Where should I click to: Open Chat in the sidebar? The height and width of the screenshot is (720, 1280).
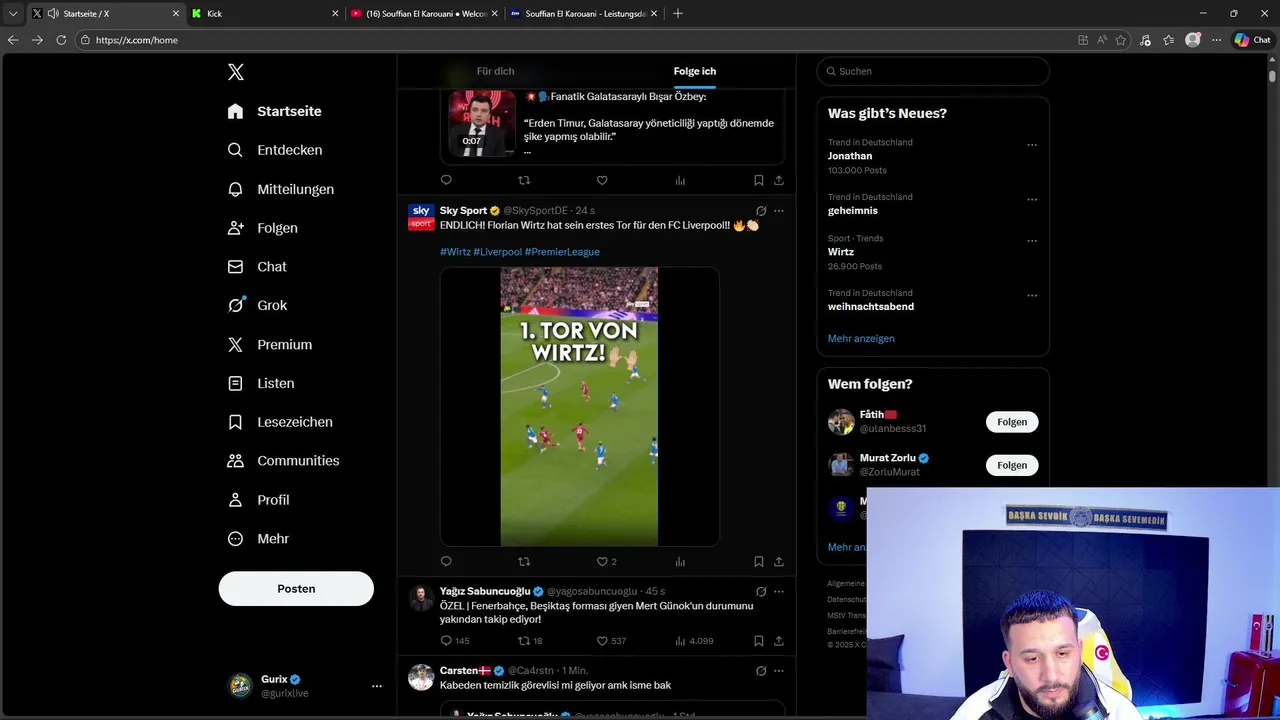click(257, 267)
